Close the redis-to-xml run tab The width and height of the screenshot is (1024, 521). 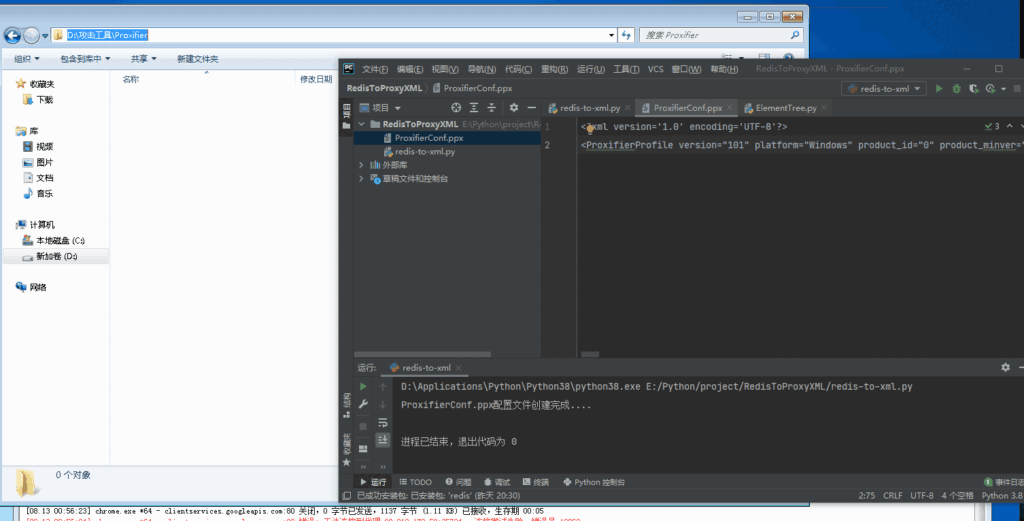click(x=458, y=368)
